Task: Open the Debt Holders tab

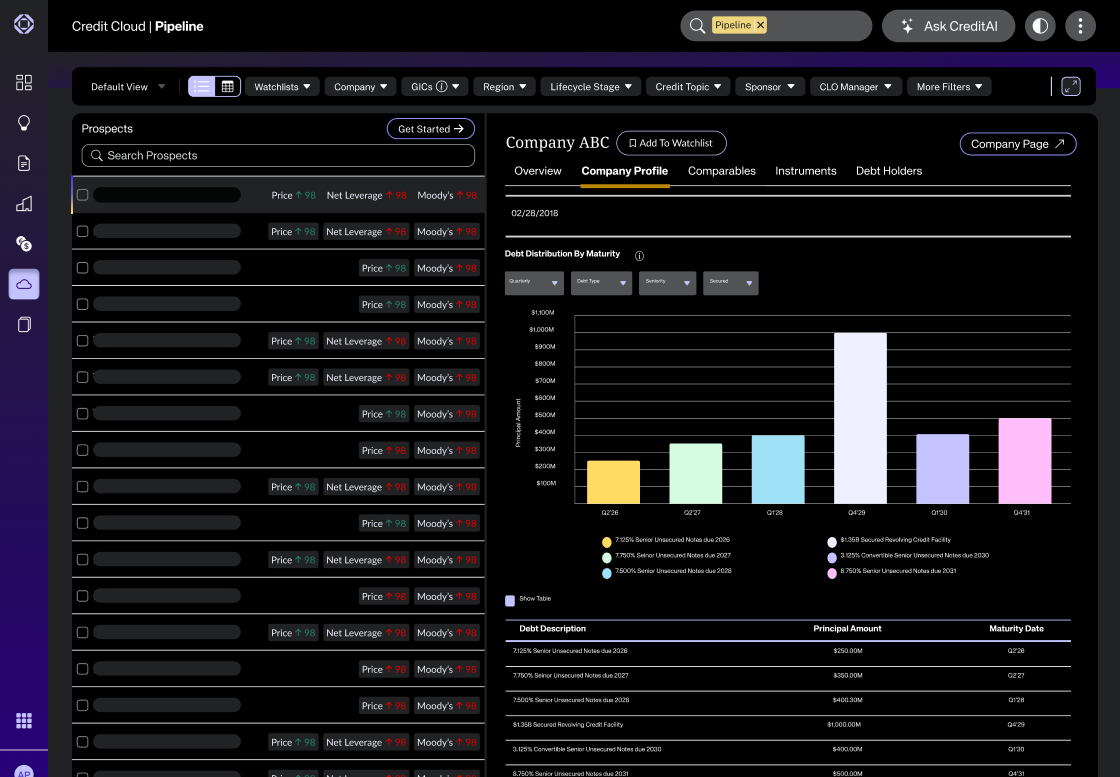Action: pyautogui.click(x=888, y=171)
